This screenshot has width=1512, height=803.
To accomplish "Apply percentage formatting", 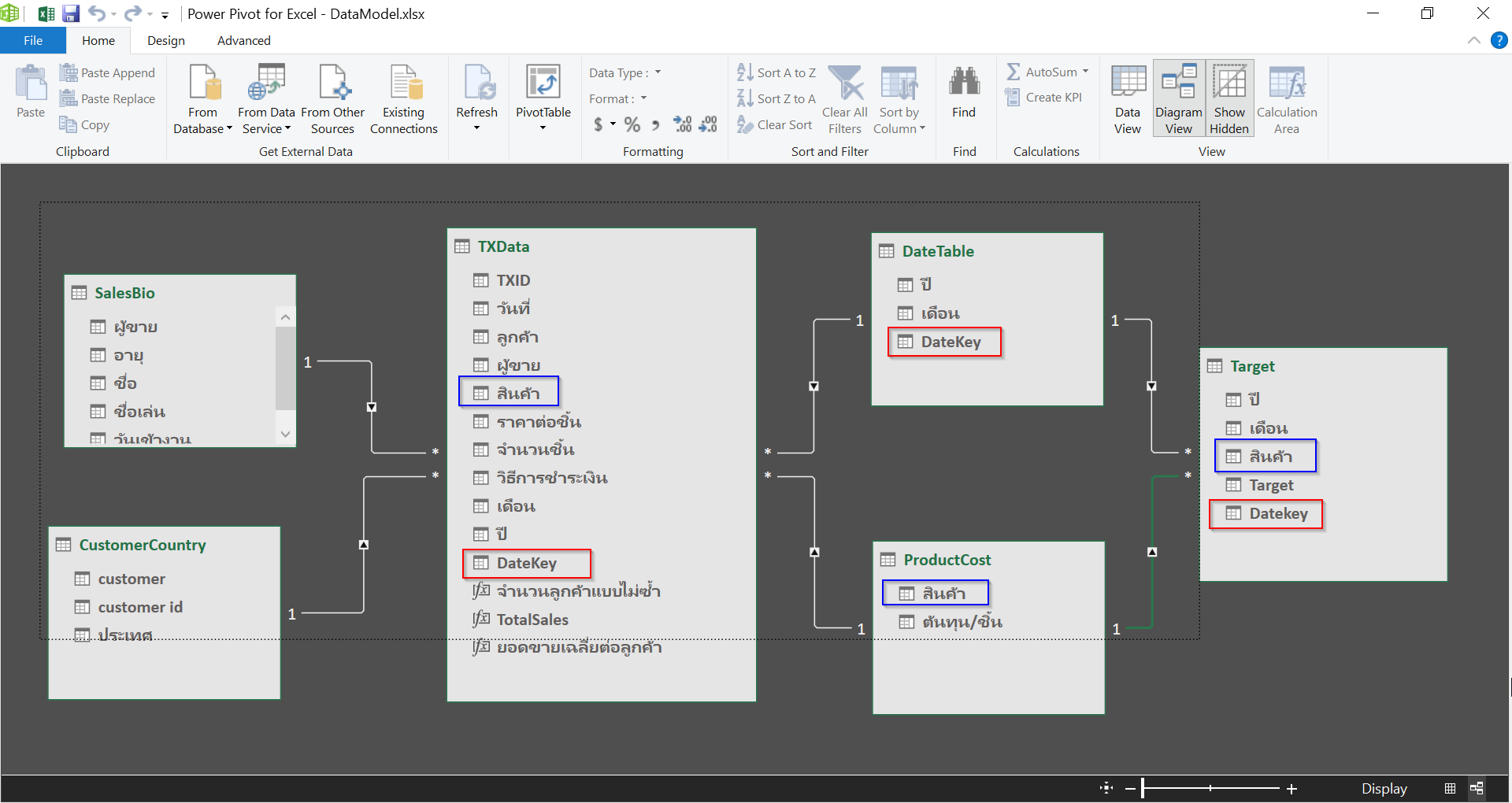I will [631, 124].
